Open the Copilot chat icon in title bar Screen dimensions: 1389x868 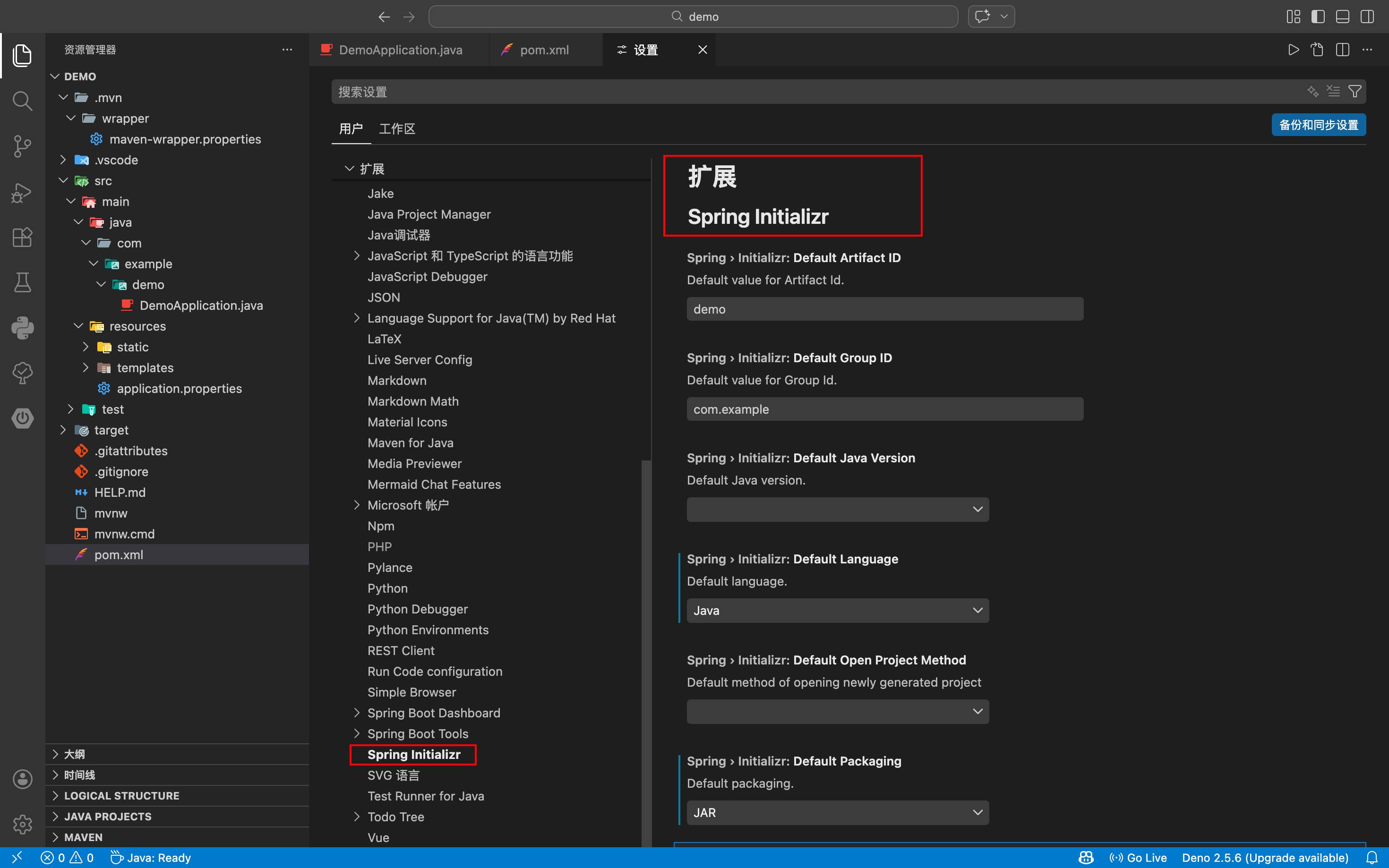983,17
